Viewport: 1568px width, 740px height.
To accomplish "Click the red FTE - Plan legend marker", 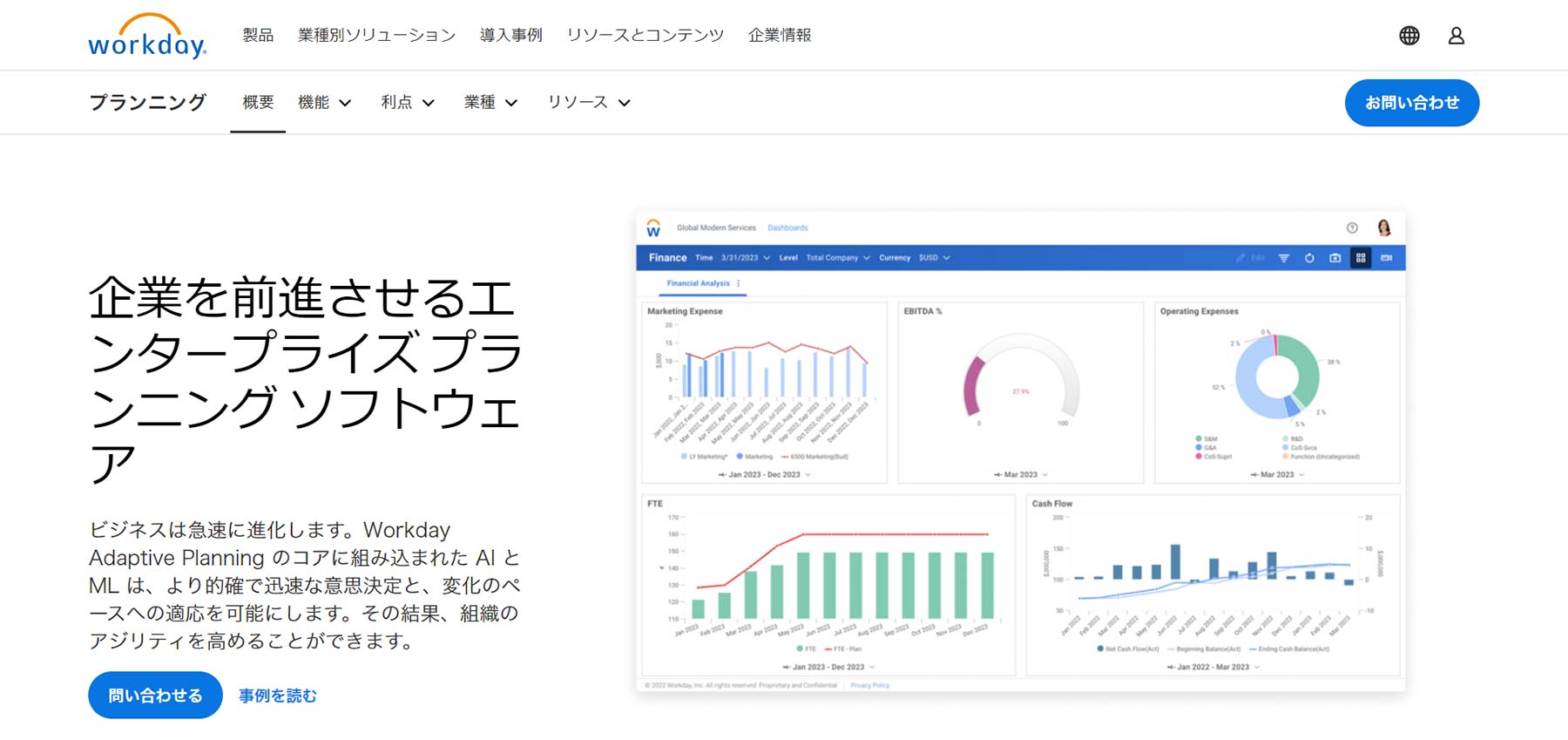I will point(828,649).
